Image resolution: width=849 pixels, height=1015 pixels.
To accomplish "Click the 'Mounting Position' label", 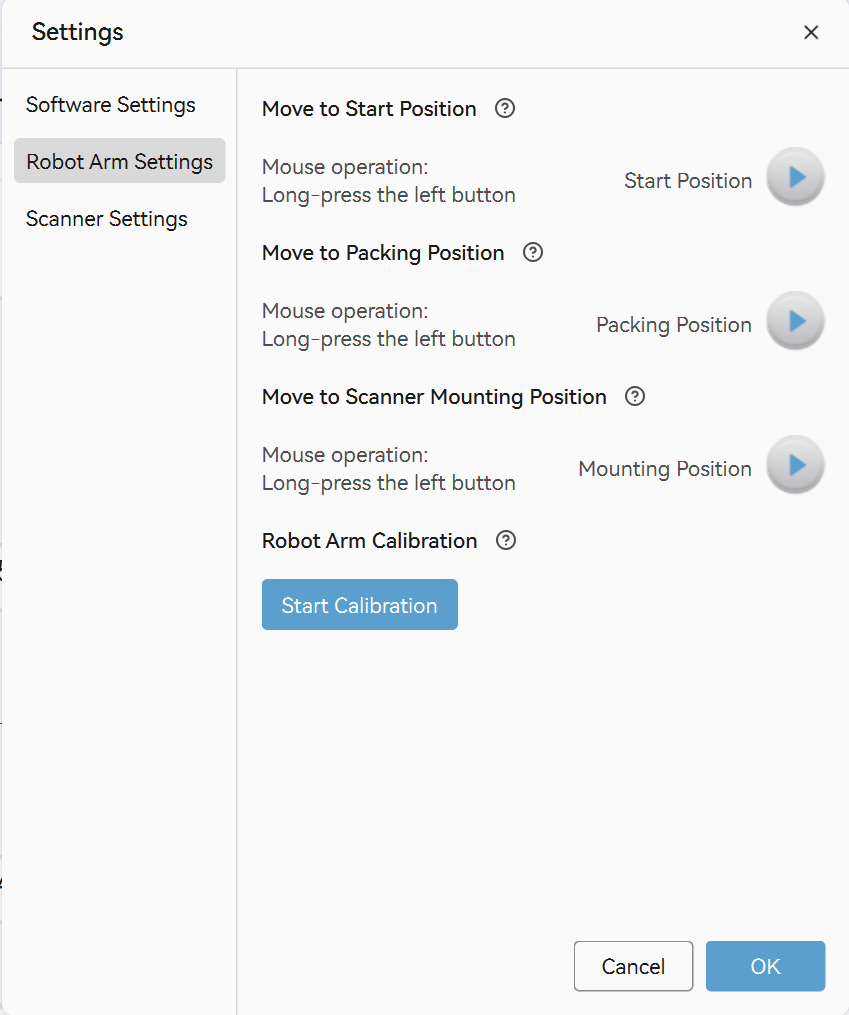I will [665, 469].
